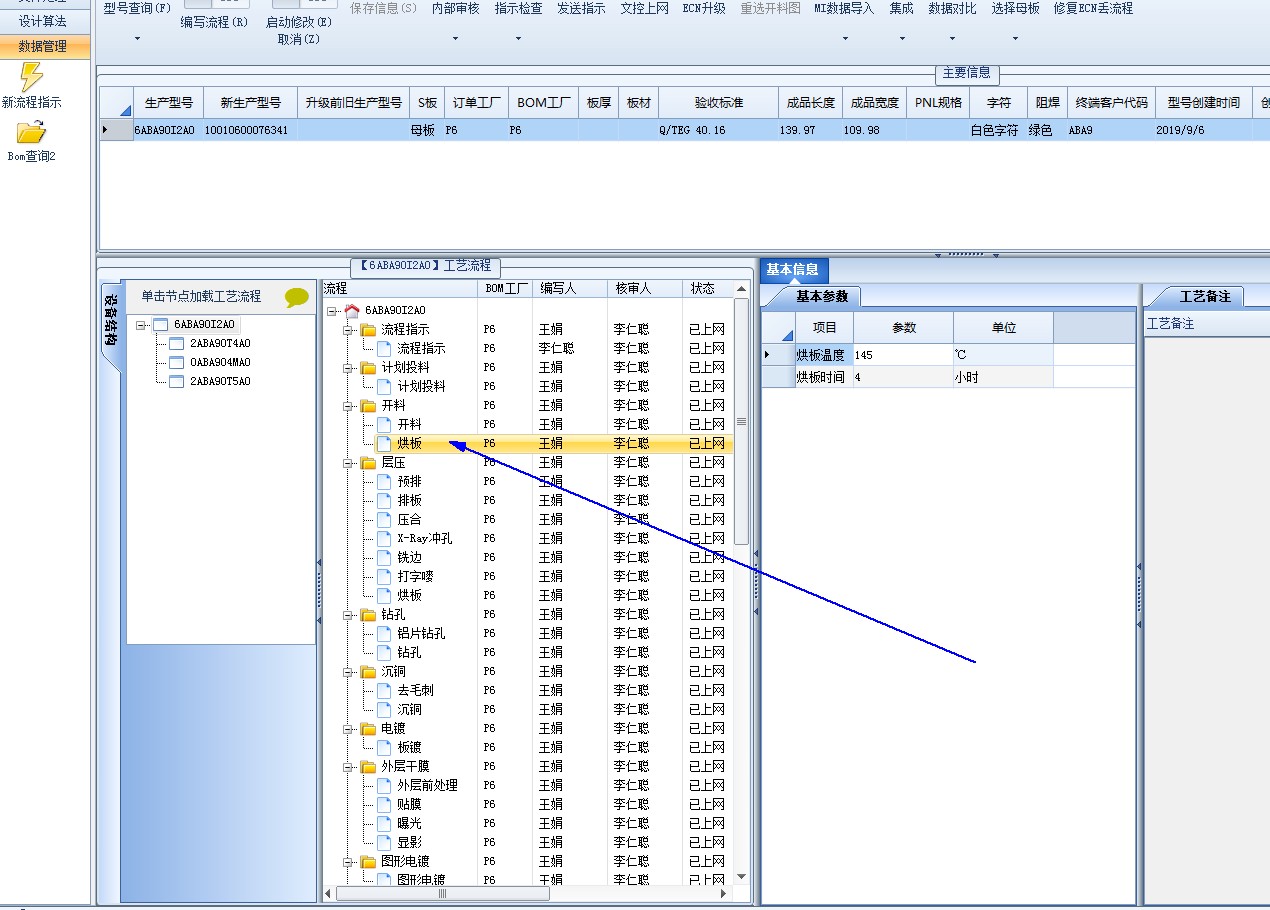This screenshot has width=1270, height=910.
Task: Click the scroll-down arrow of process tree
Action: [741, 877]
